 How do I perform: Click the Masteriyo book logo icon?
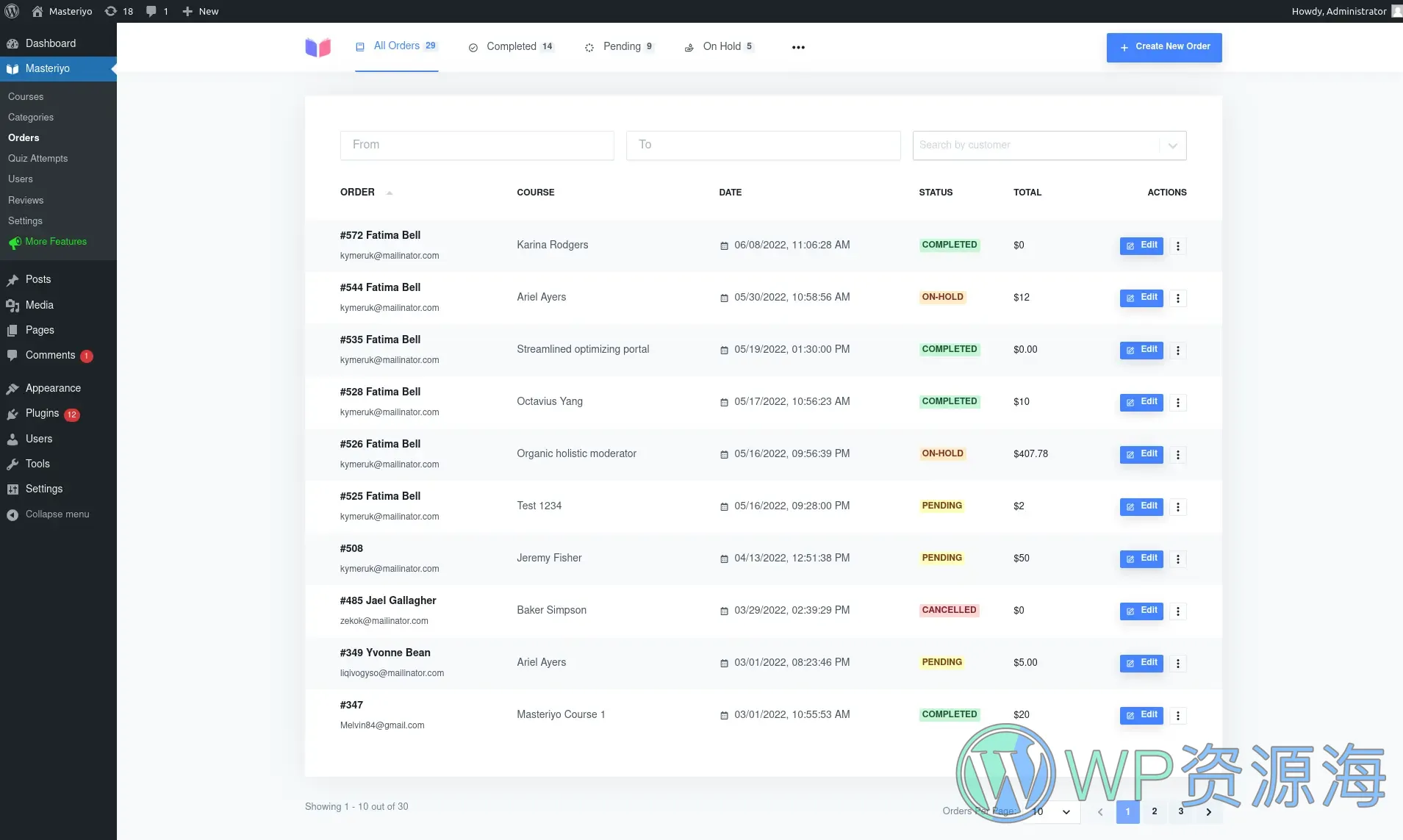pos(317,47)
